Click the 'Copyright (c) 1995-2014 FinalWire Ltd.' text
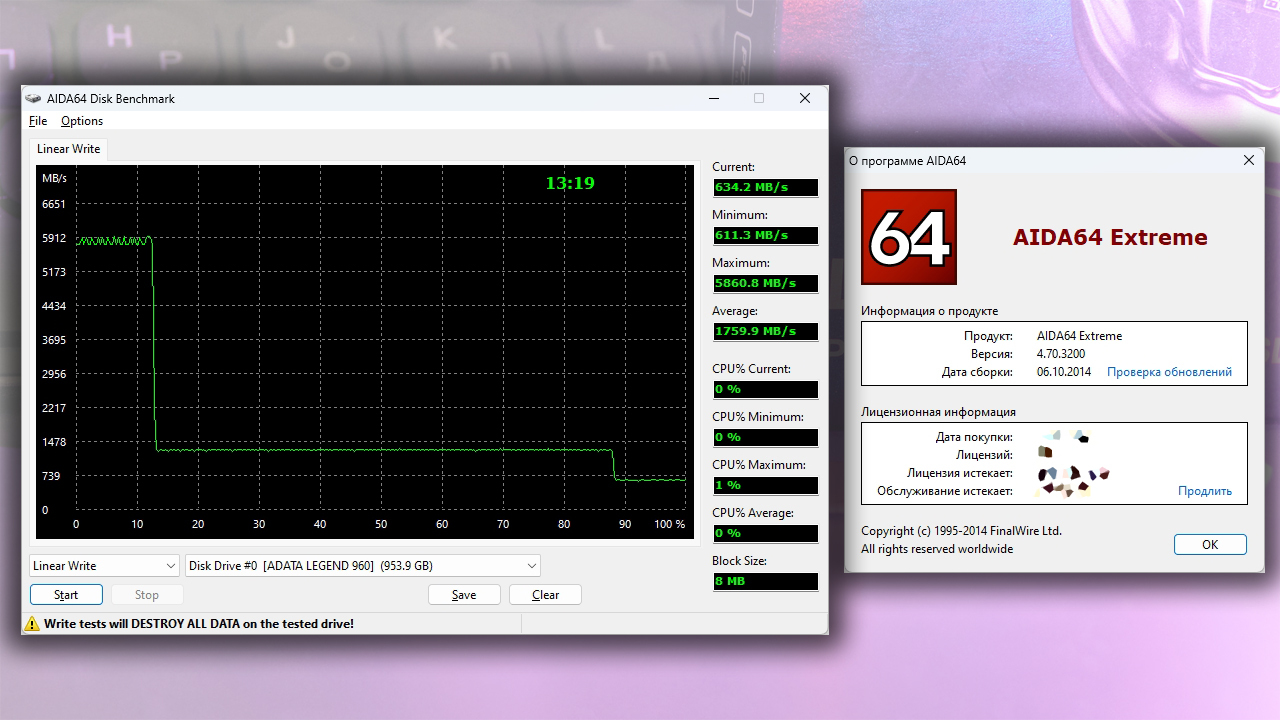 click(x=962, y=531)
